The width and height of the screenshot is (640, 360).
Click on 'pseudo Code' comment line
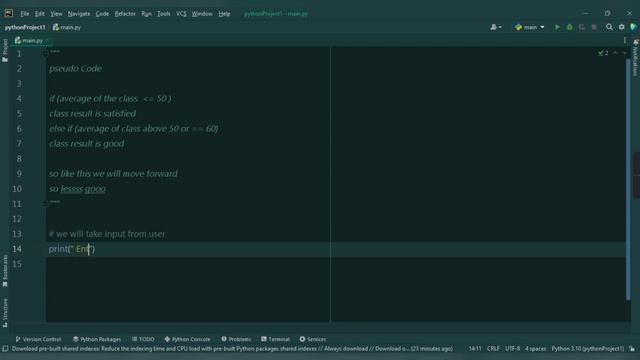tap(76, 69)
